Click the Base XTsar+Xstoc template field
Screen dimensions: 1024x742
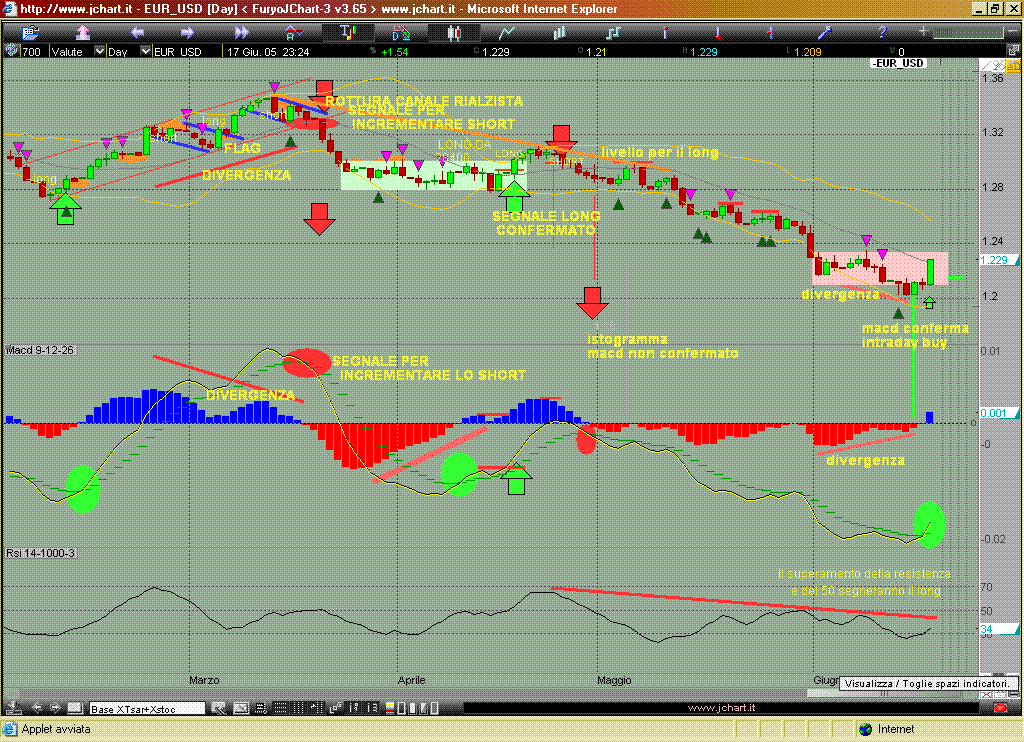[x=146, y=708]
